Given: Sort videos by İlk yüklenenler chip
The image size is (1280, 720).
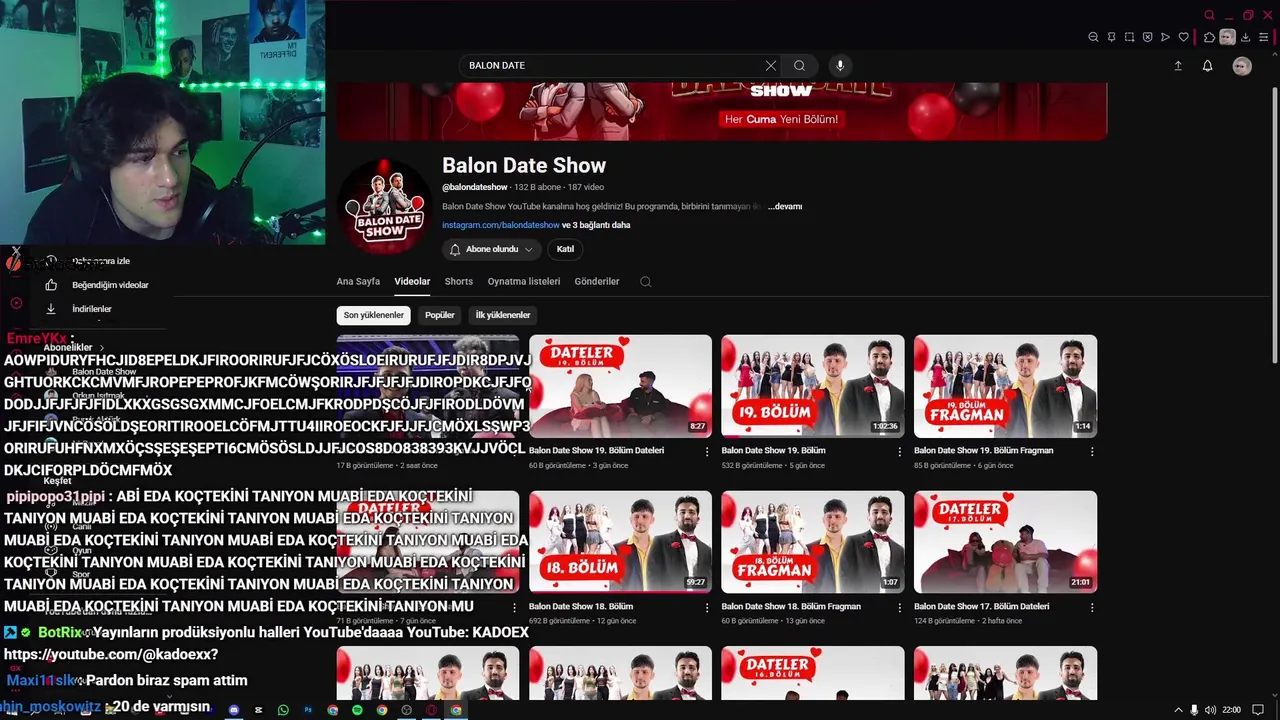Looking at the screenshot, I should [503, 315].
